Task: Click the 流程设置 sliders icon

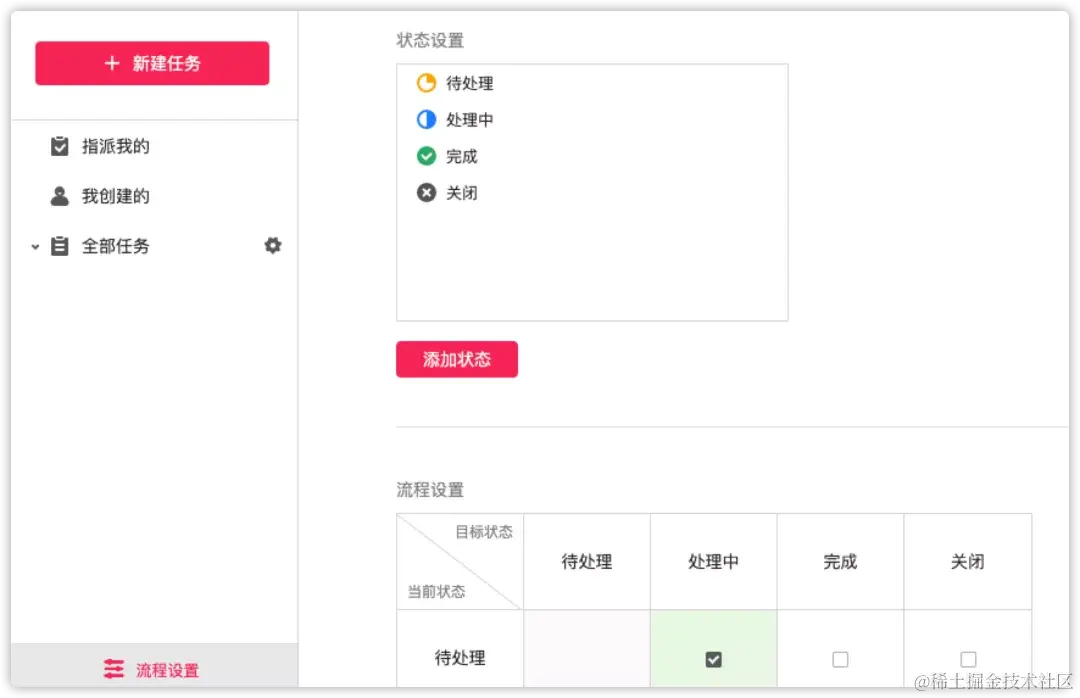Action: (114, 670)
